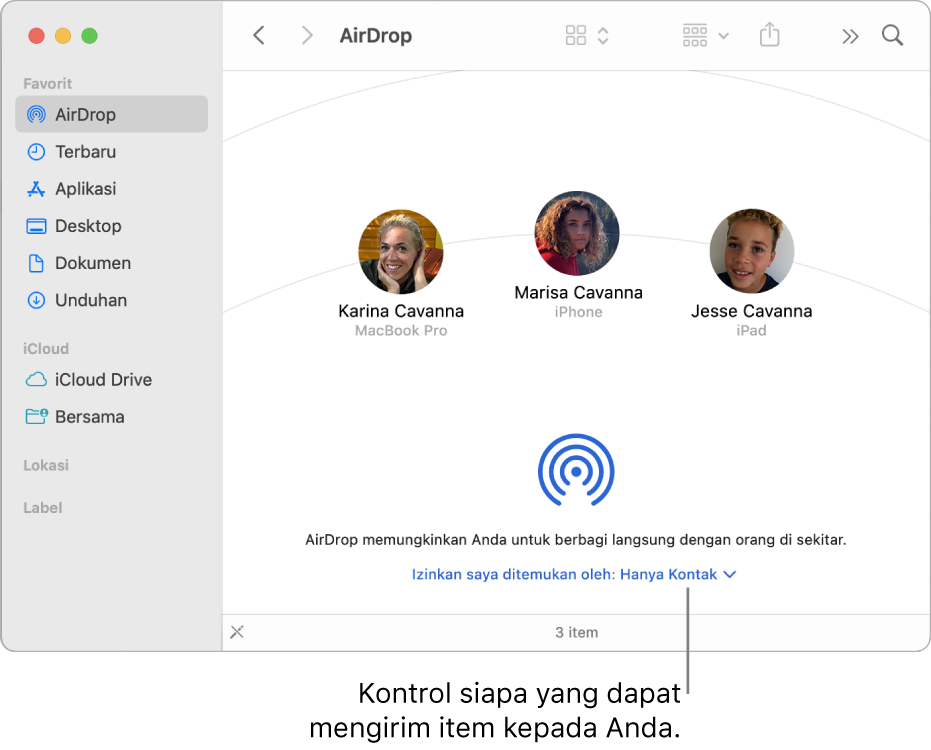Open the Desktop folder in sidebar

tap(112, 226)
